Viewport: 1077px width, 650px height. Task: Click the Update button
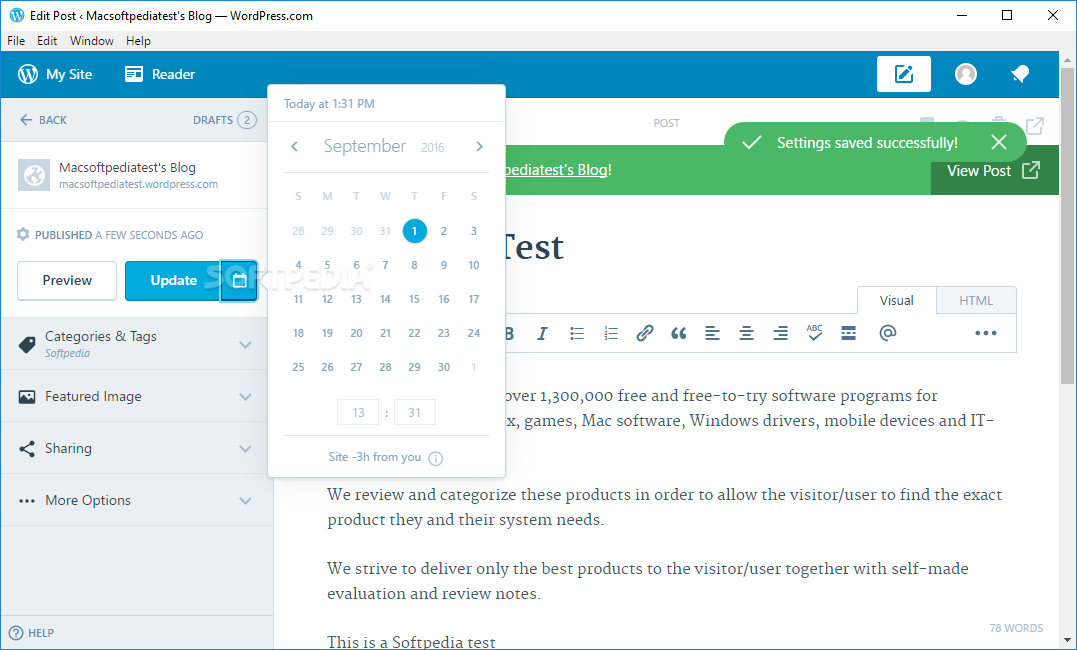173,280
